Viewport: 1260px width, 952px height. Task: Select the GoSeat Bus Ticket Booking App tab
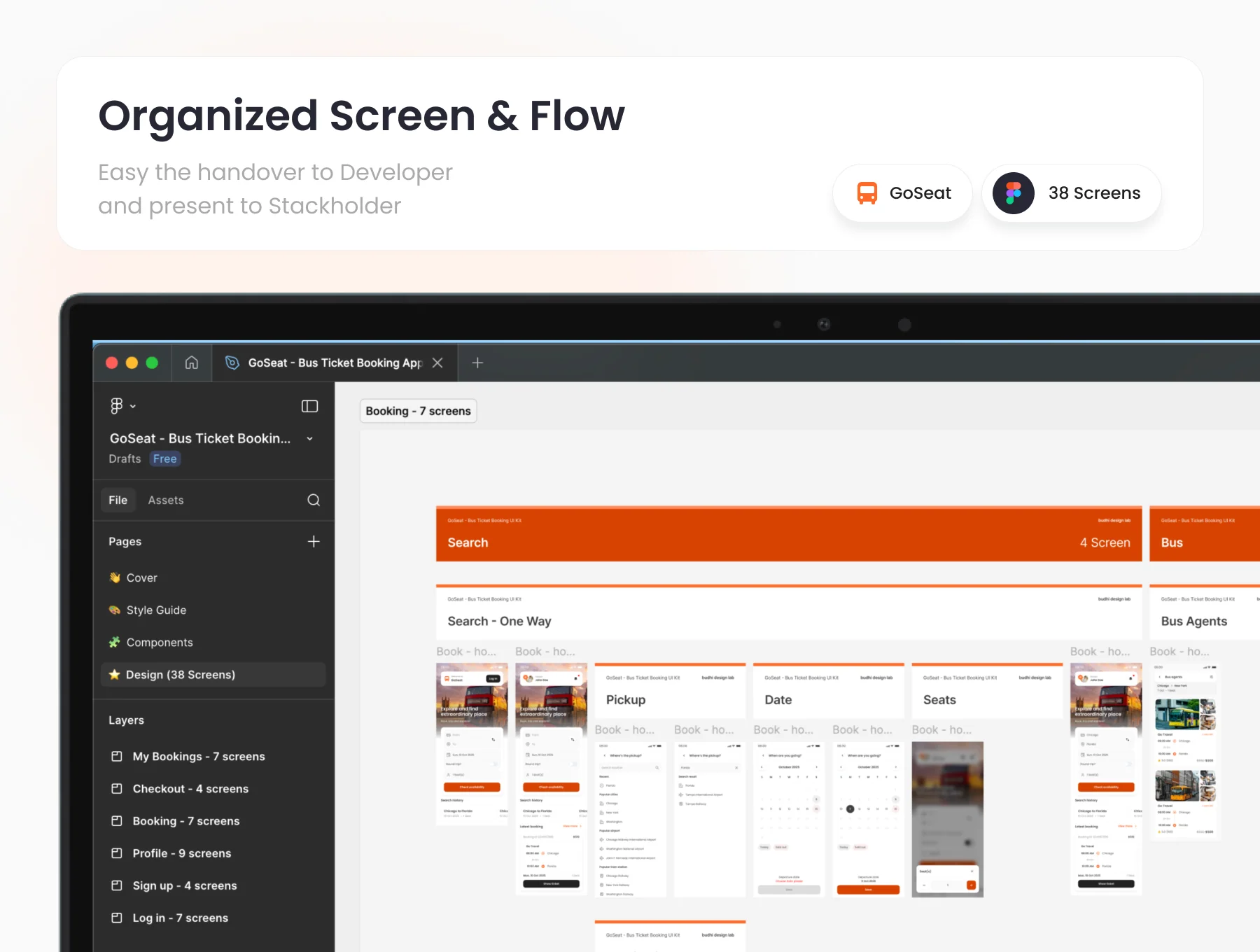(335, 363)
